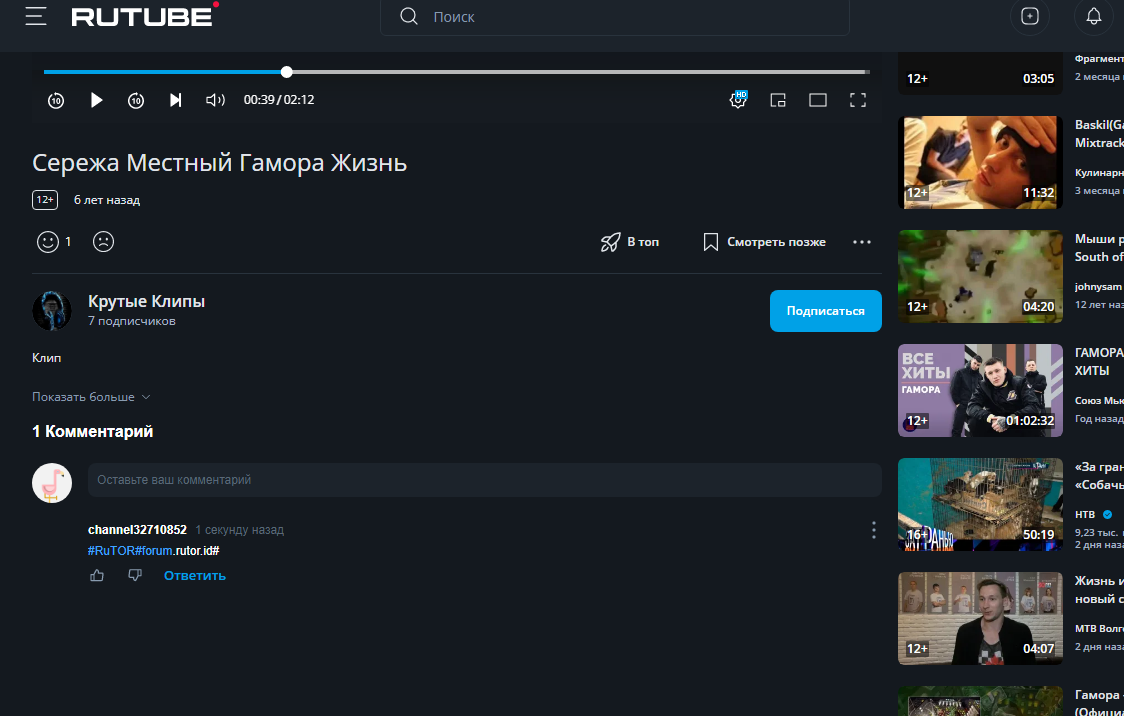Open the 03:05 recommended video thumbnail
This screenshot has height=716, width=1124.
coord(980,73)
